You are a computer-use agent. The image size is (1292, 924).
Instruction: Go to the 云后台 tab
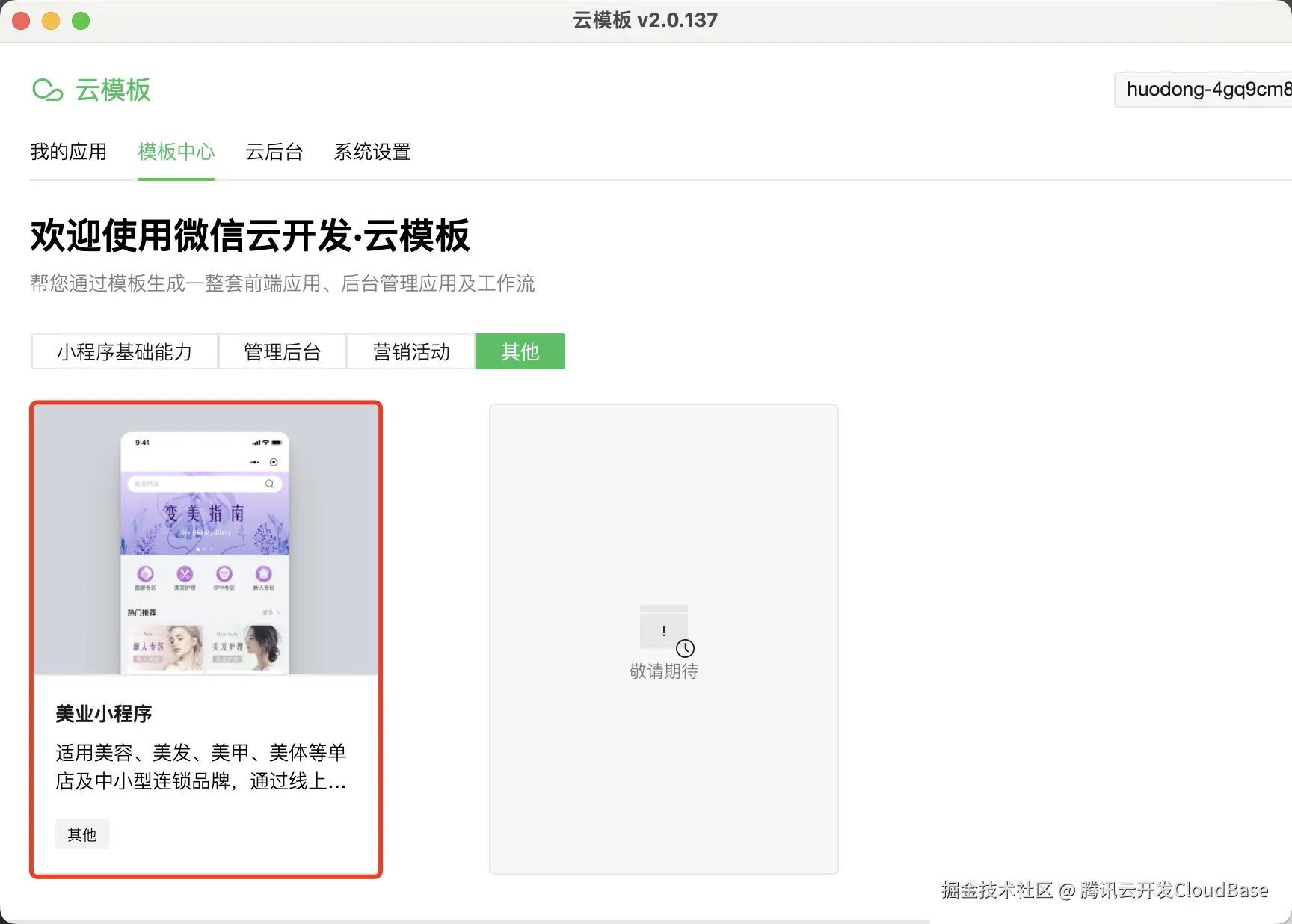click(x=274, y=152)
